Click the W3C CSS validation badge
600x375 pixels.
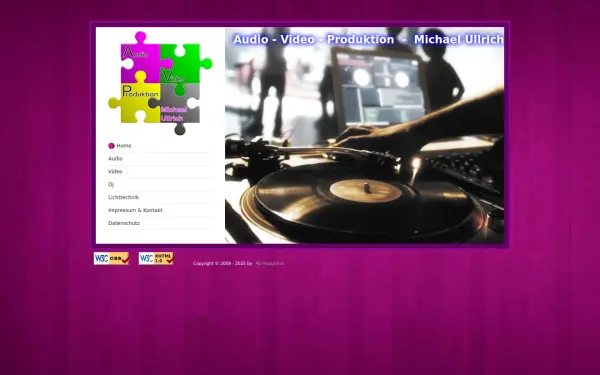[x=111, y=258]
